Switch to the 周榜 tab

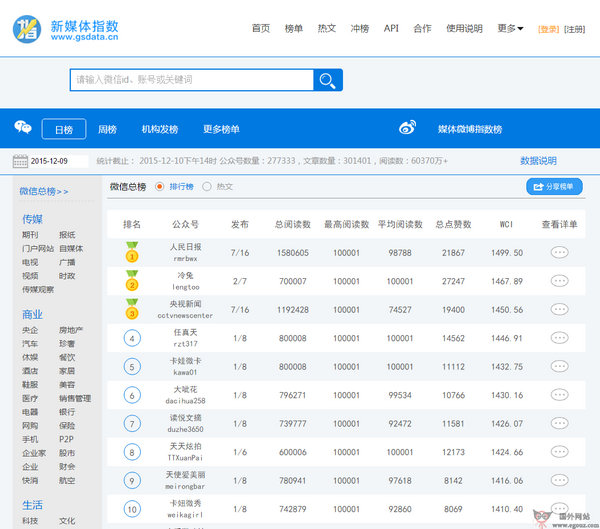click(x=108, y=129)
